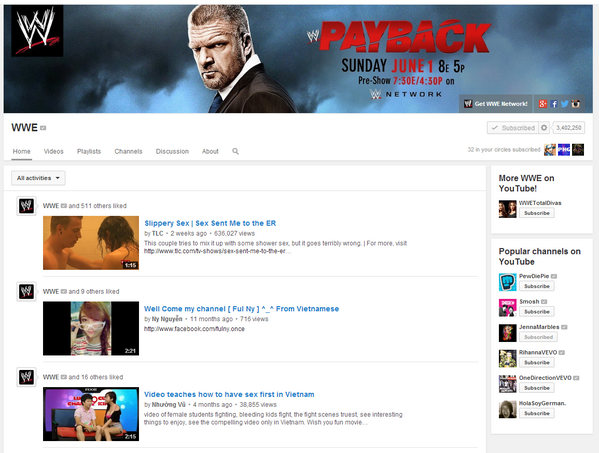Image resolution: width=599 pixels, height=453 pixels.
Task: Open the Facebook icon in the banner
Action: [x=554, y=104]
